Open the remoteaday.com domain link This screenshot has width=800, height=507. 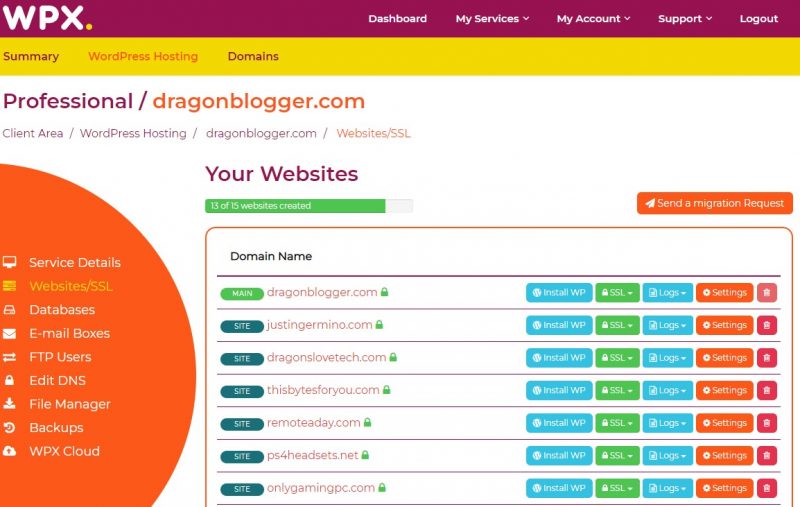coord(313,423)
